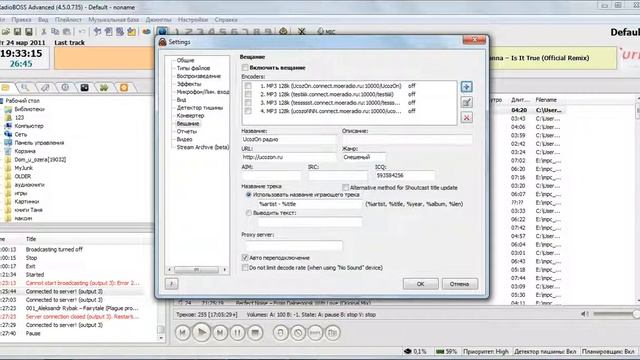Select the Библиотеки folder in tree
The height and width of the screenshot is (360, 640).
pos(29,109)
